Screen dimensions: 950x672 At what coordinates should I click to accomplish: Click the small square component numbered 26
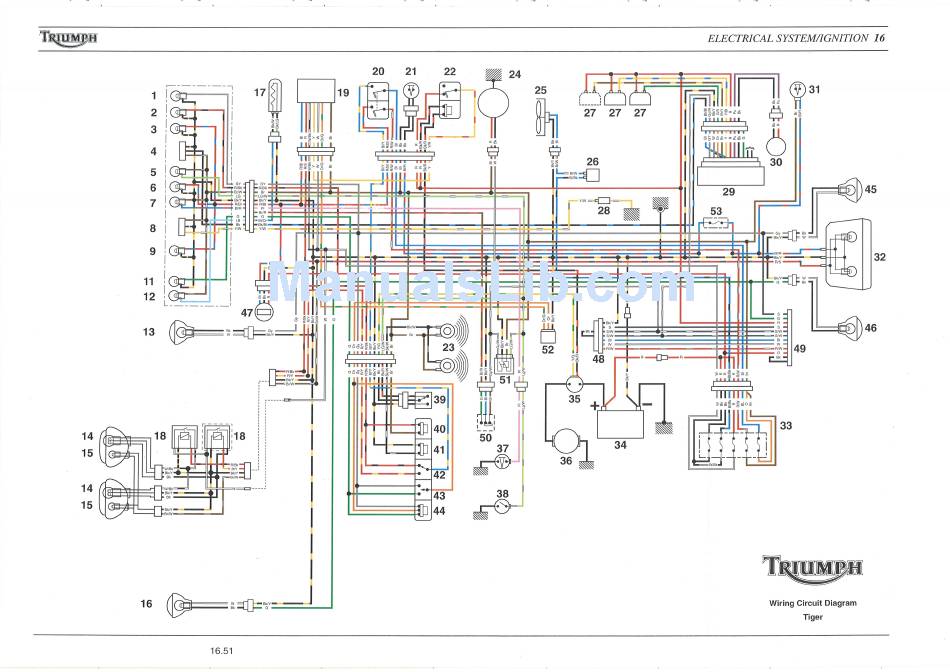(x=593, y=175)
